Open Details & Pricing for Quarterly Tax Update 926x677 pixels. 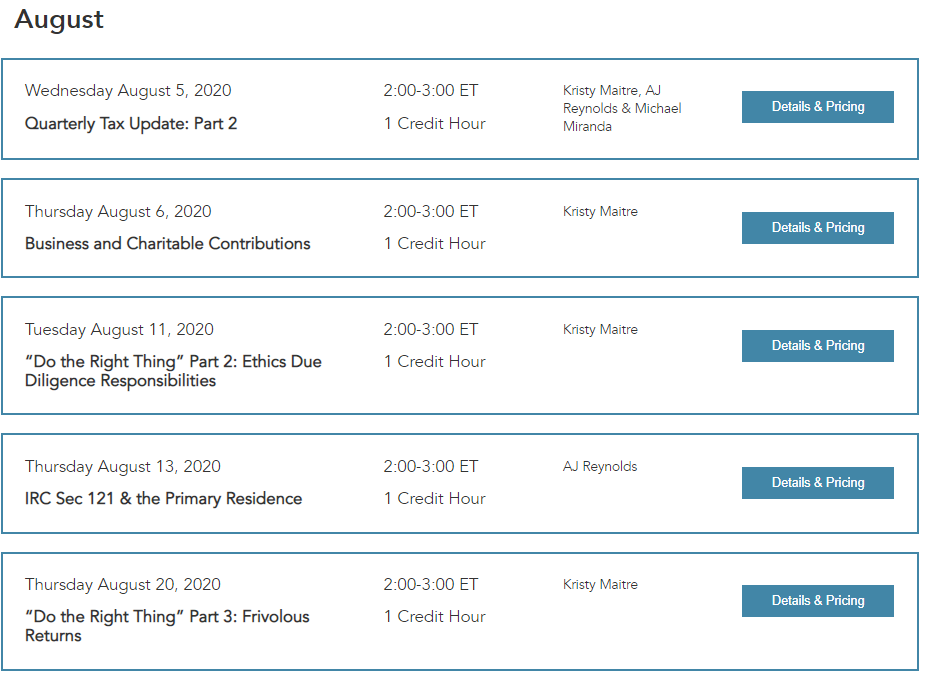coord(817,107)
